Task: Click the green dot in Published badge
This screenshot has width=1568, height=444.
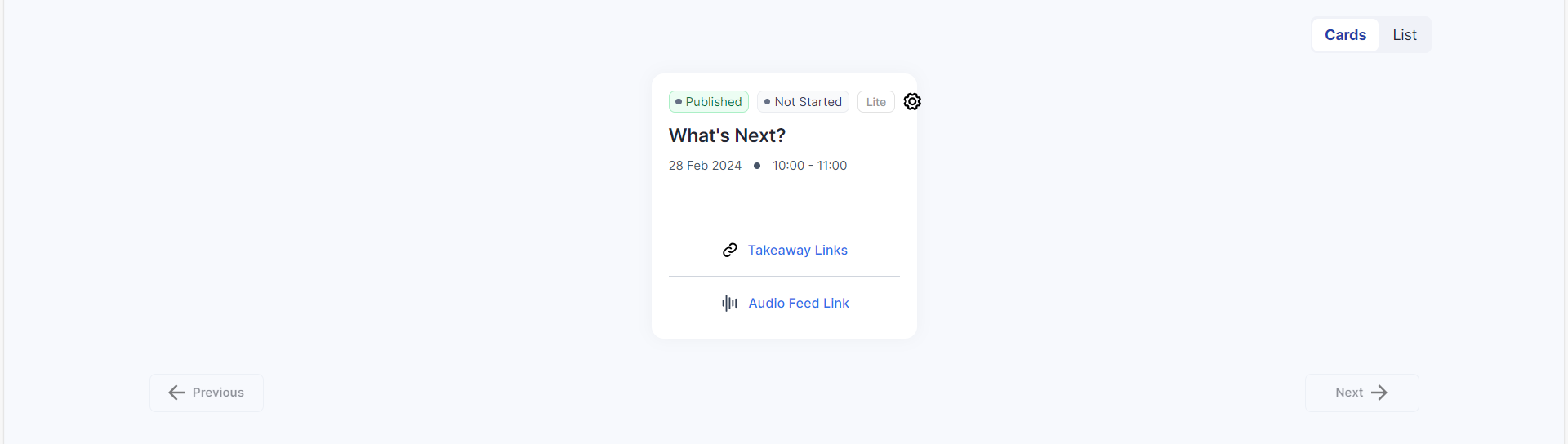Action: click(679, 102)
